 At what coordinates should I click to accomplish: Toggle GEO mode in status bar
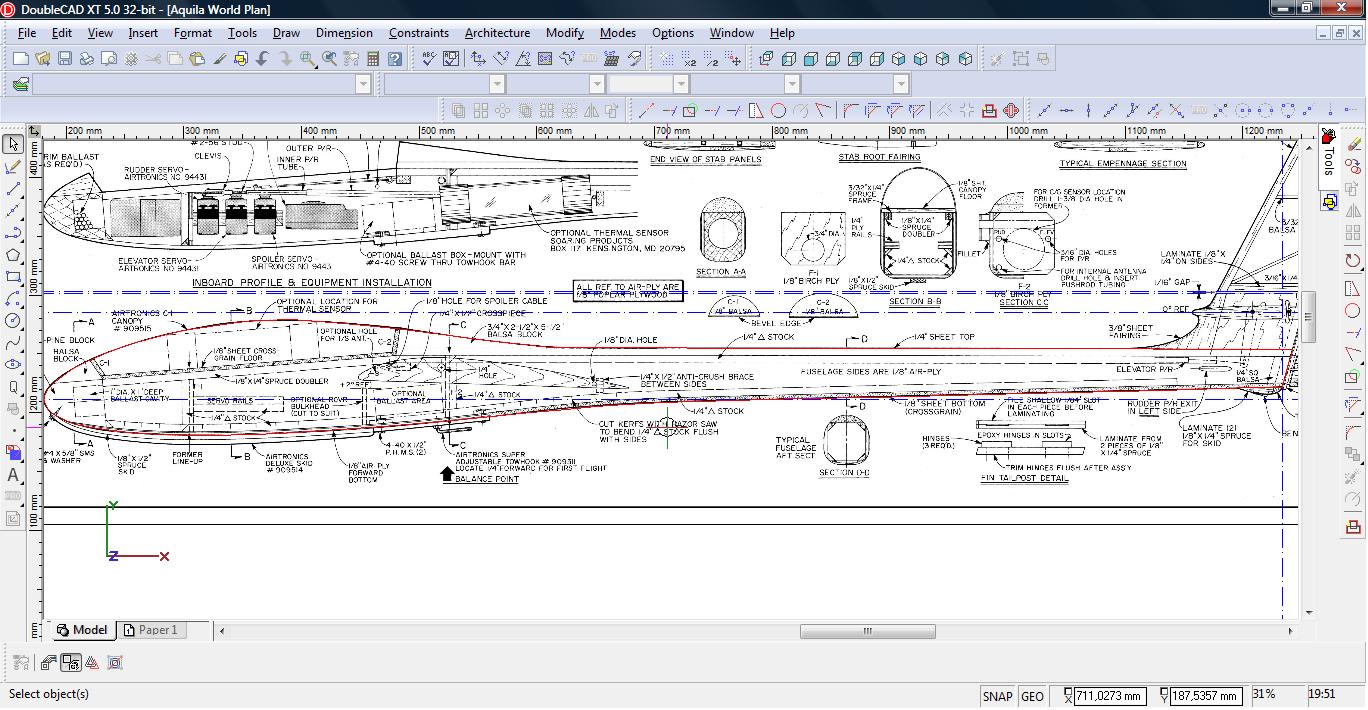pos(1032,696)
